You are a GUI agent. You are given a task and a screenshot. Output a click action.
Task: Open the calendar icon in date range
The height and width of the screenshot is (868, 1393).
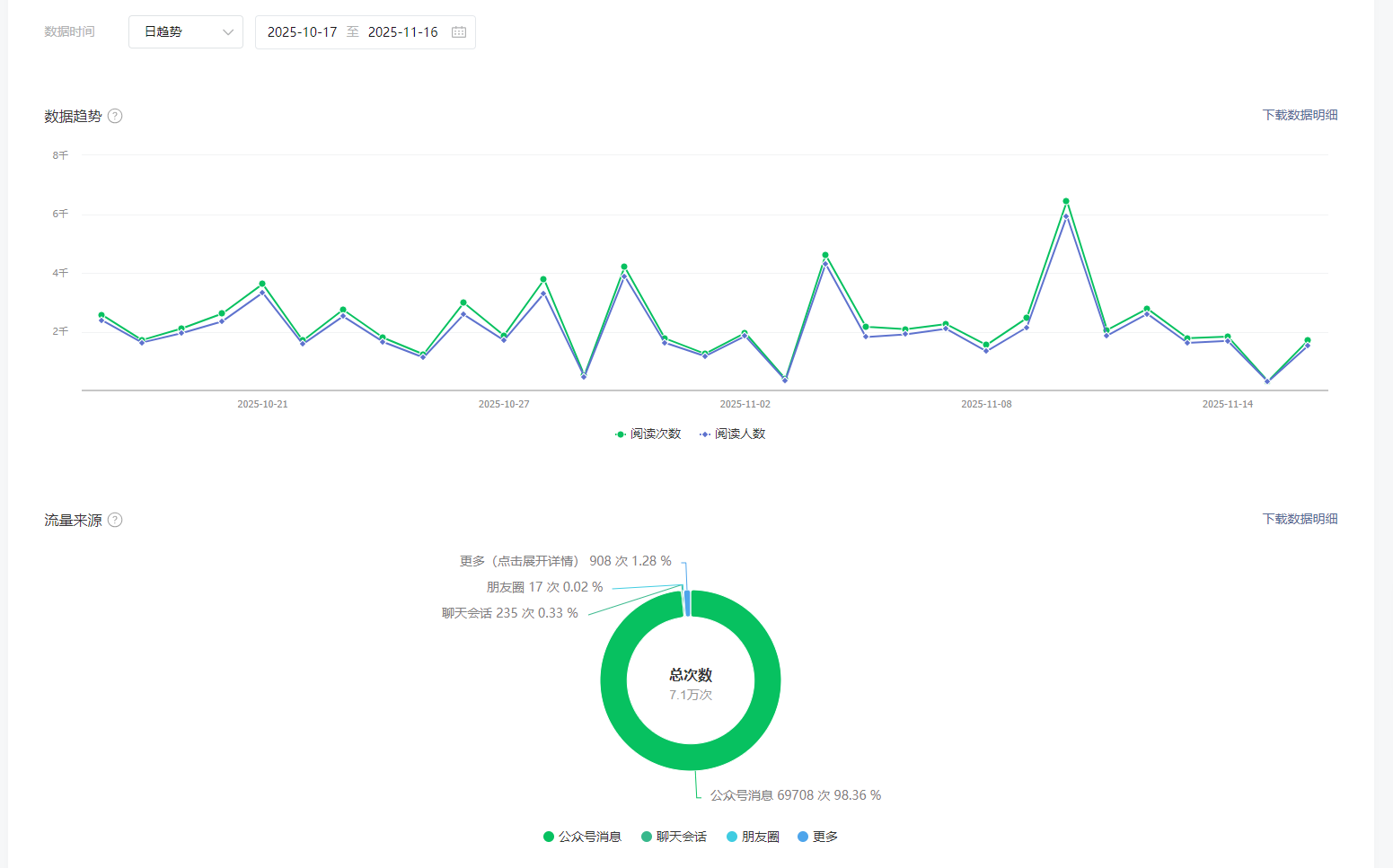click(459, 32)
